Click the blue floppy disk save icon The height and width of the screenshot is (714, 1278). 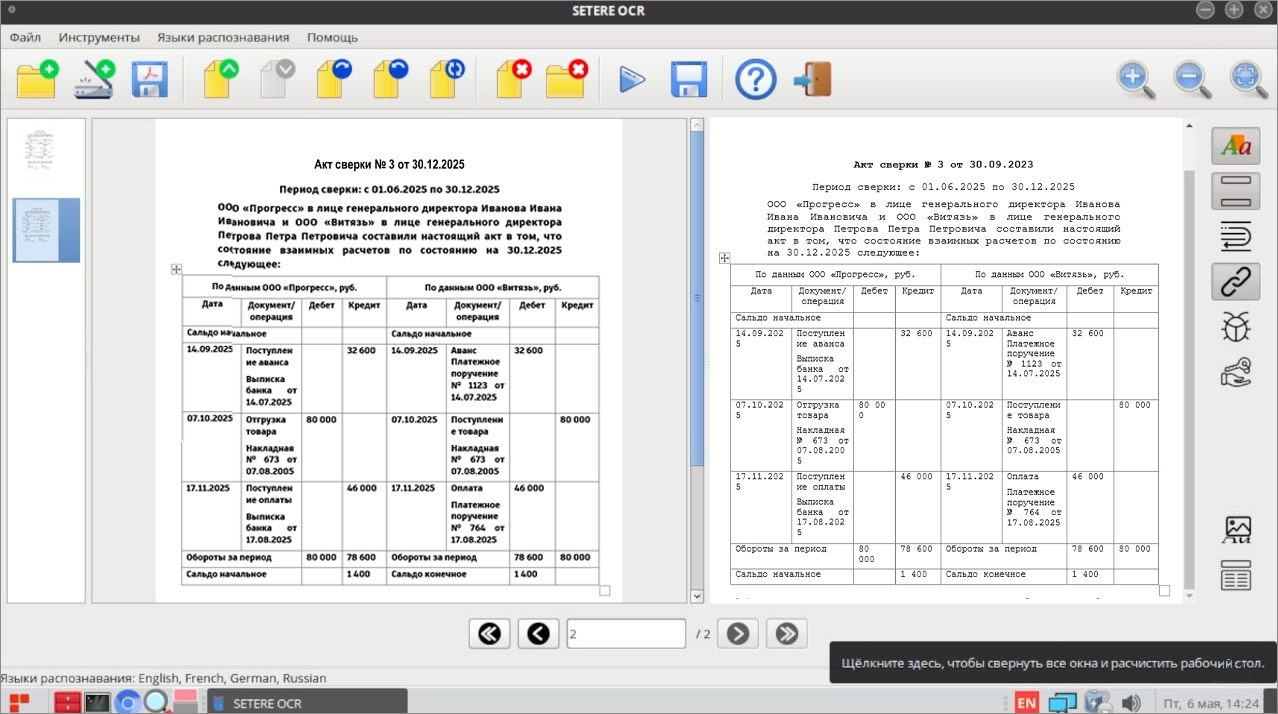pos(688,79)
